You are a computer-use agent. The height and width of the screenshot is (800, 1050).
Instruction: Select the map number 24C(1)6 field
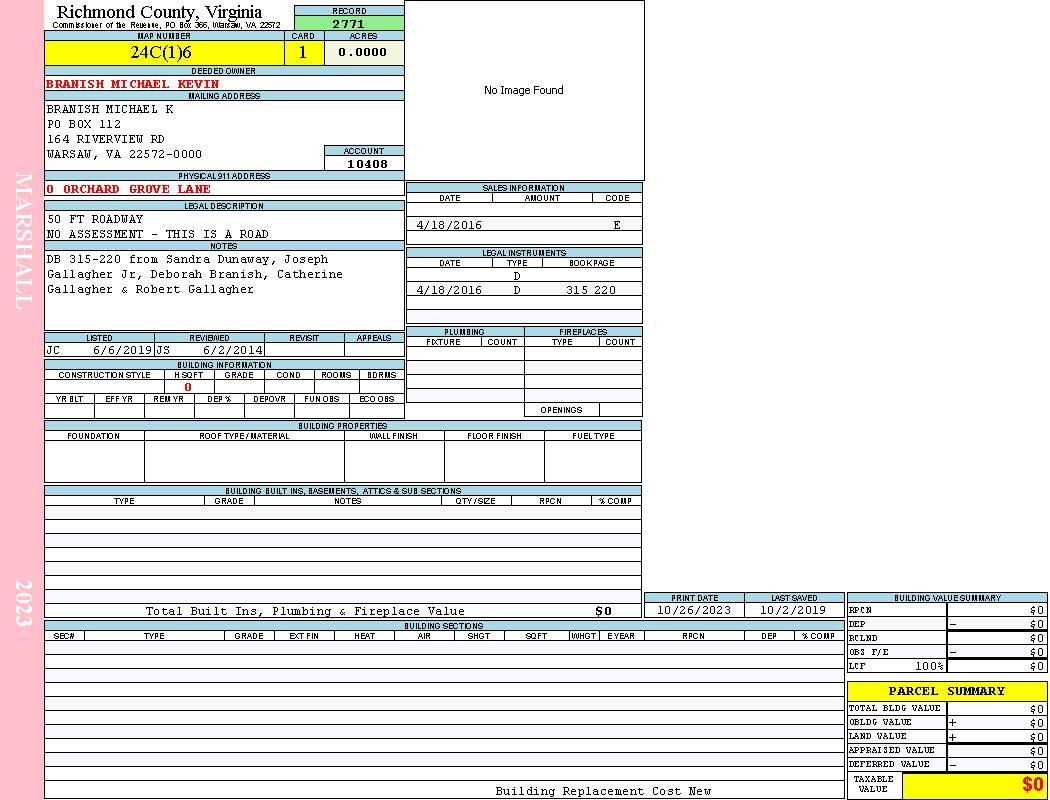pos(163,53)
